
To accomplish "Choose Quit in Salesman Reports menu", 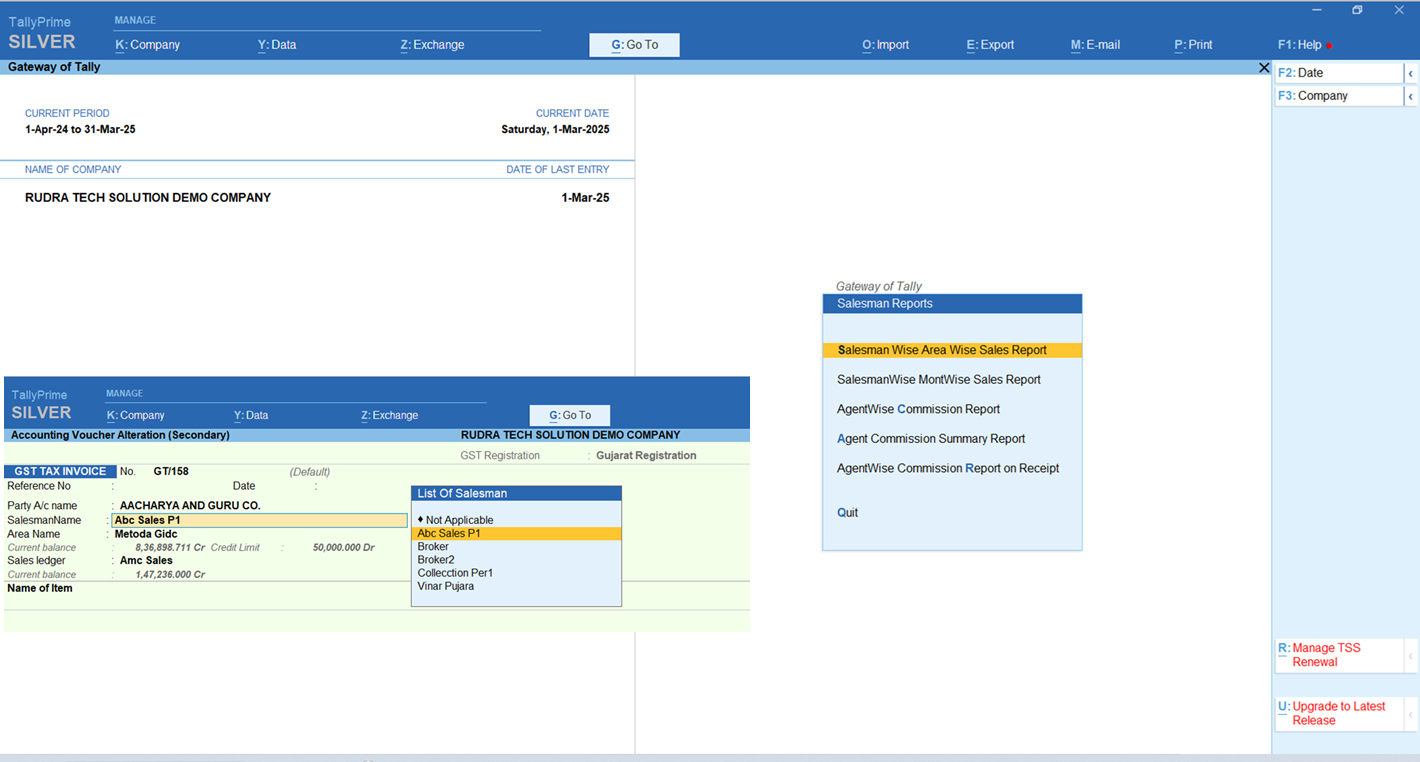I will click(847, 513).
